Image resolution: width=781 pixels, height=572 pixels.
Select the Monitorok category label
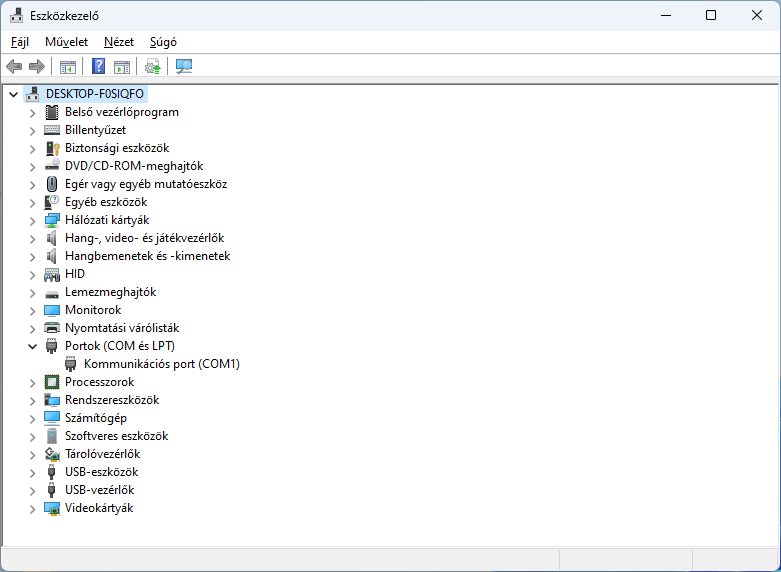(x=93, y=310)
